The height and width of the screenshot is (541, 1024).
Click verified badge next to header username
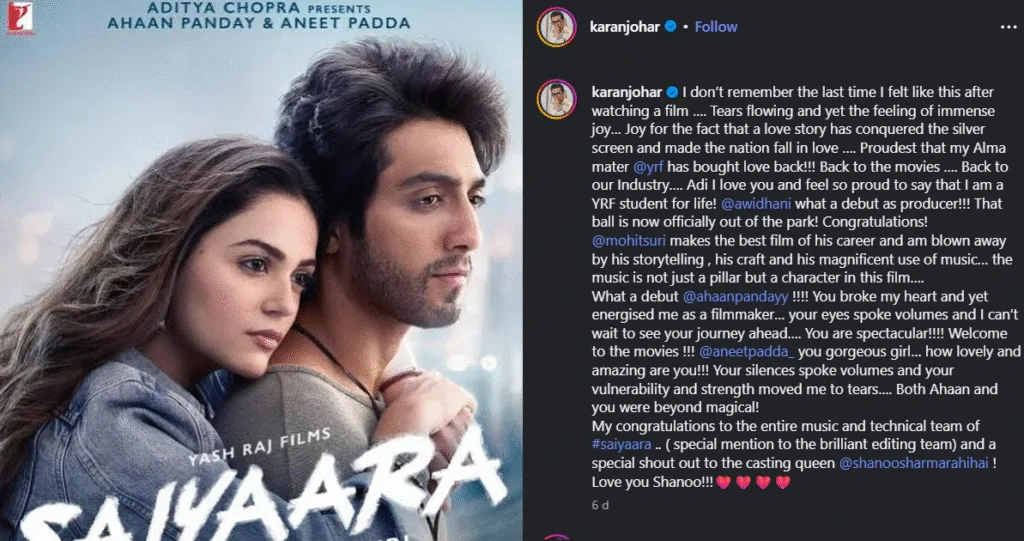tap(670, 27)
